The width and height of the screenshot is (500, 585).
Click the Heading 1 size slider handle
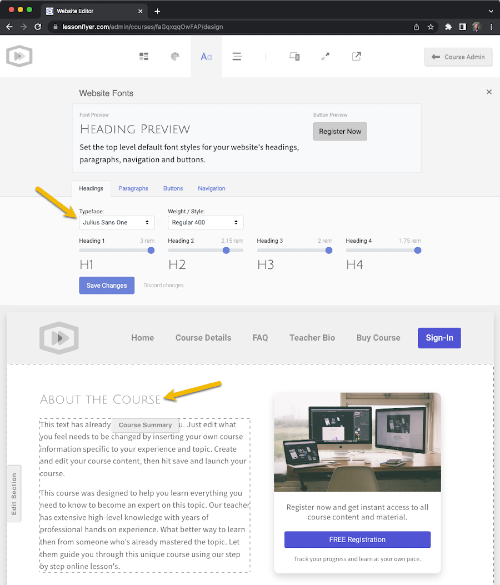point(151,250)
